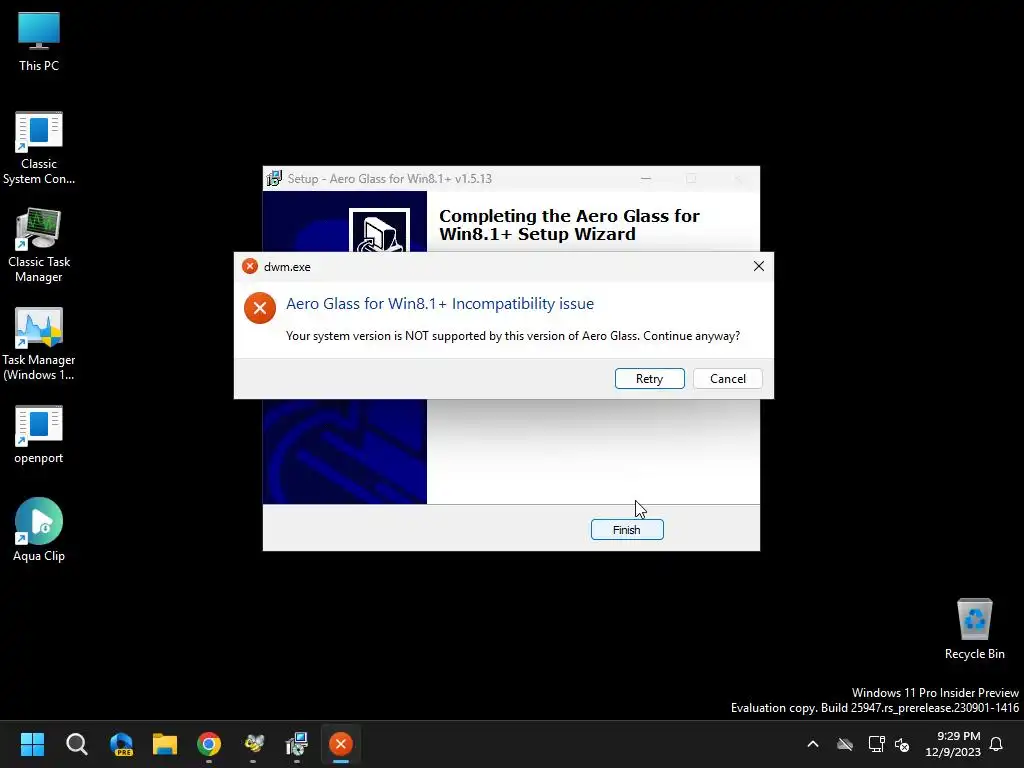Click the bee app icon in taskbar
Viewport: 1024px width, 768px height.
tap(253, 744)
